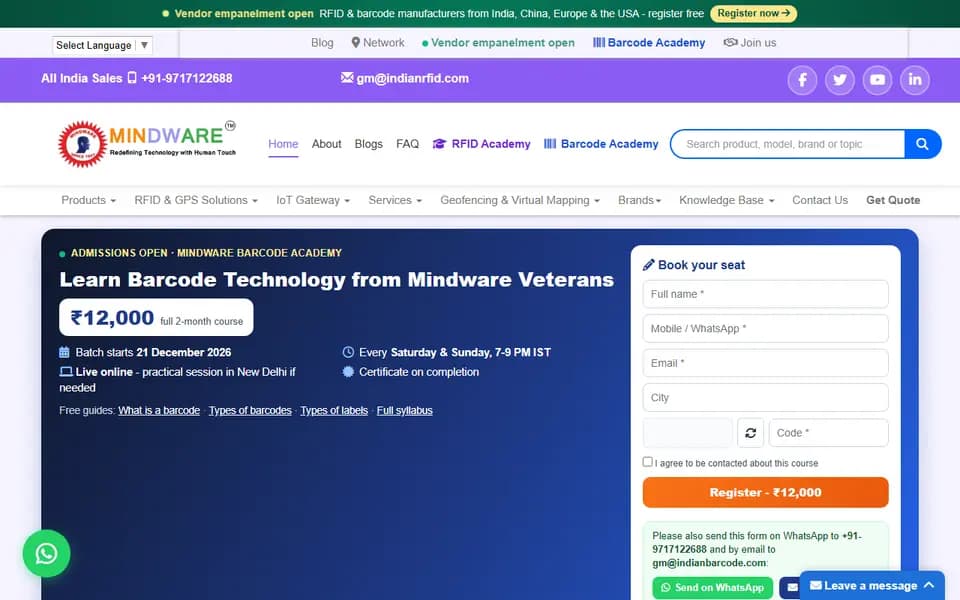The width and height of the screenshot is (960, 600).
Task: Expand the Leave a message chat chevron
Action: coord(929,585)
